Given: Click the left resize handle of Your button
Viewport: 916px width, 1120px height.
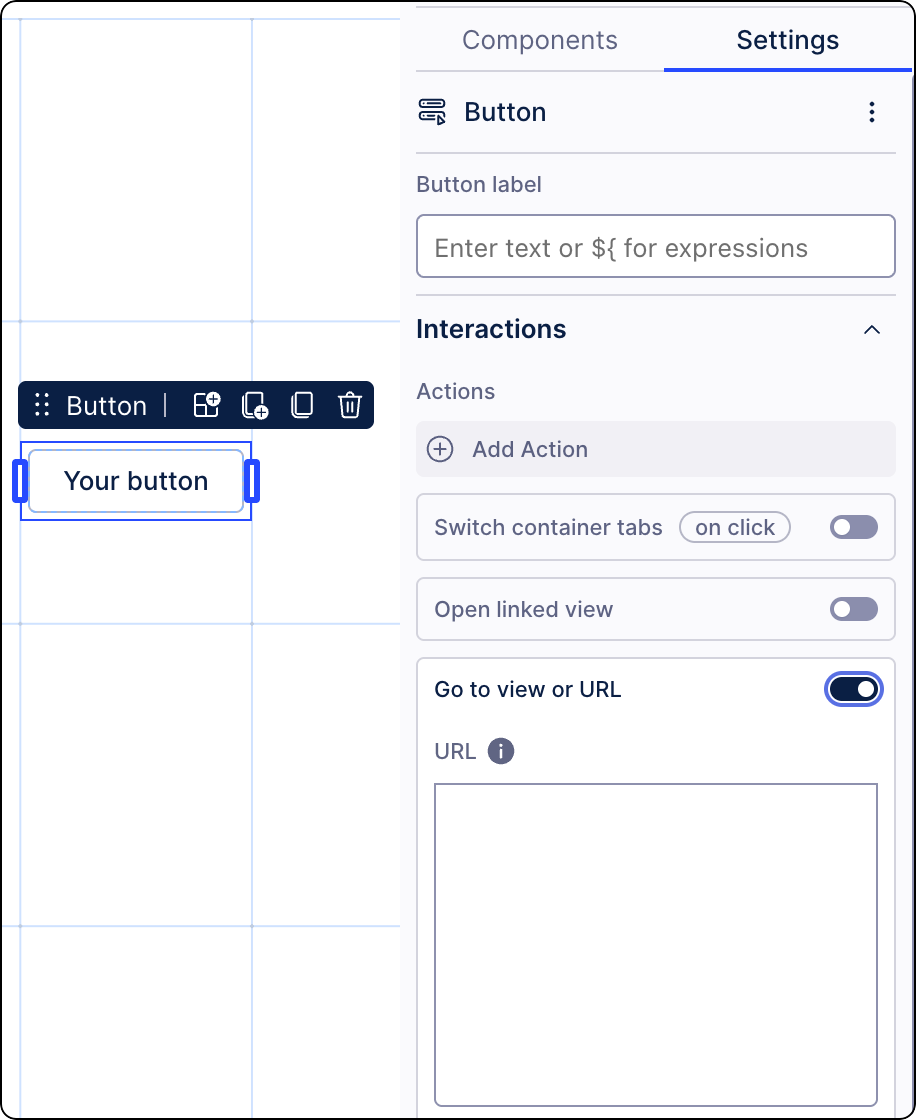Looking at the screenshot, I should 20,481.
